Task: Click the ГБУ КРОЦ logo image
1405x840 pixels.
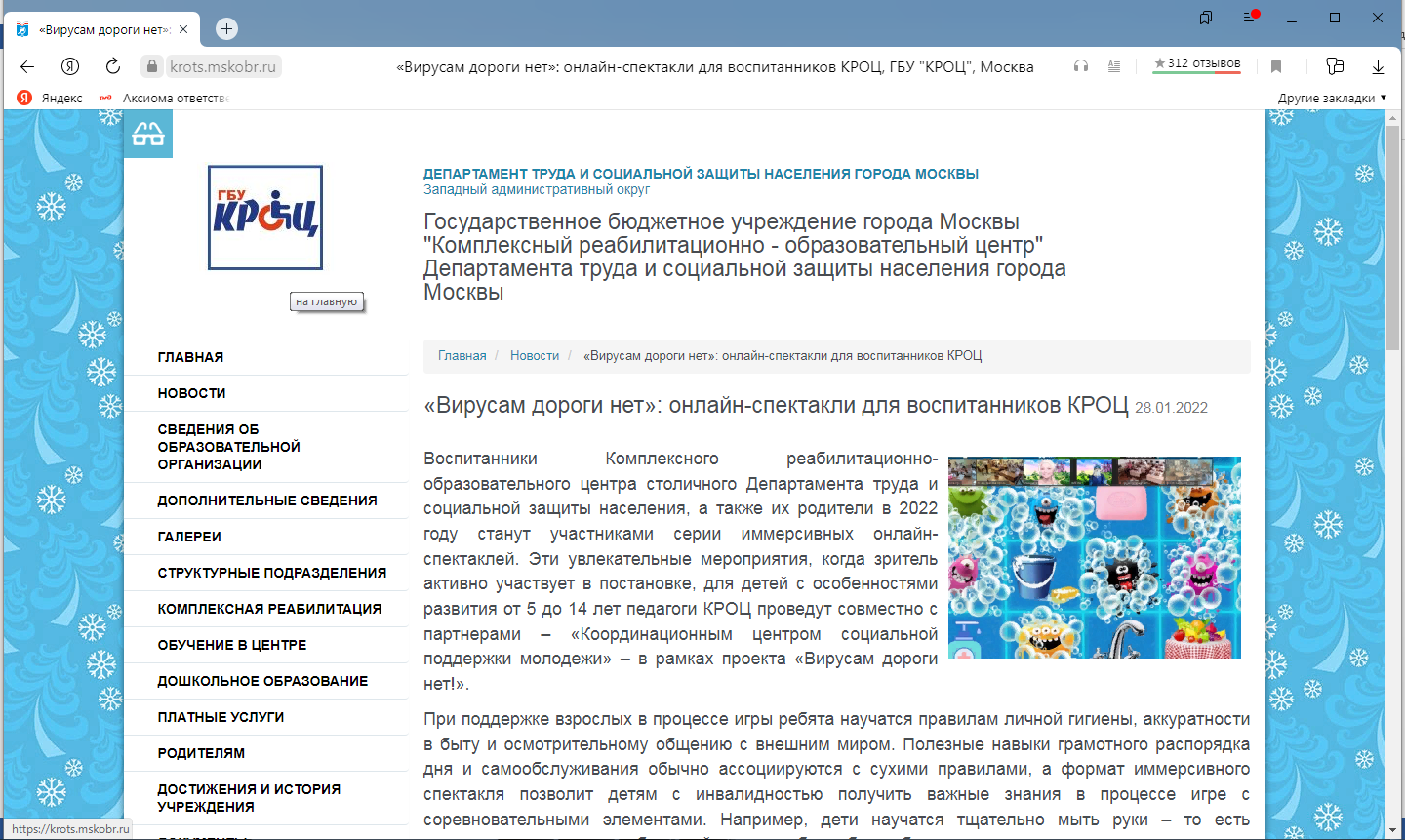Action: click(265, 218)
